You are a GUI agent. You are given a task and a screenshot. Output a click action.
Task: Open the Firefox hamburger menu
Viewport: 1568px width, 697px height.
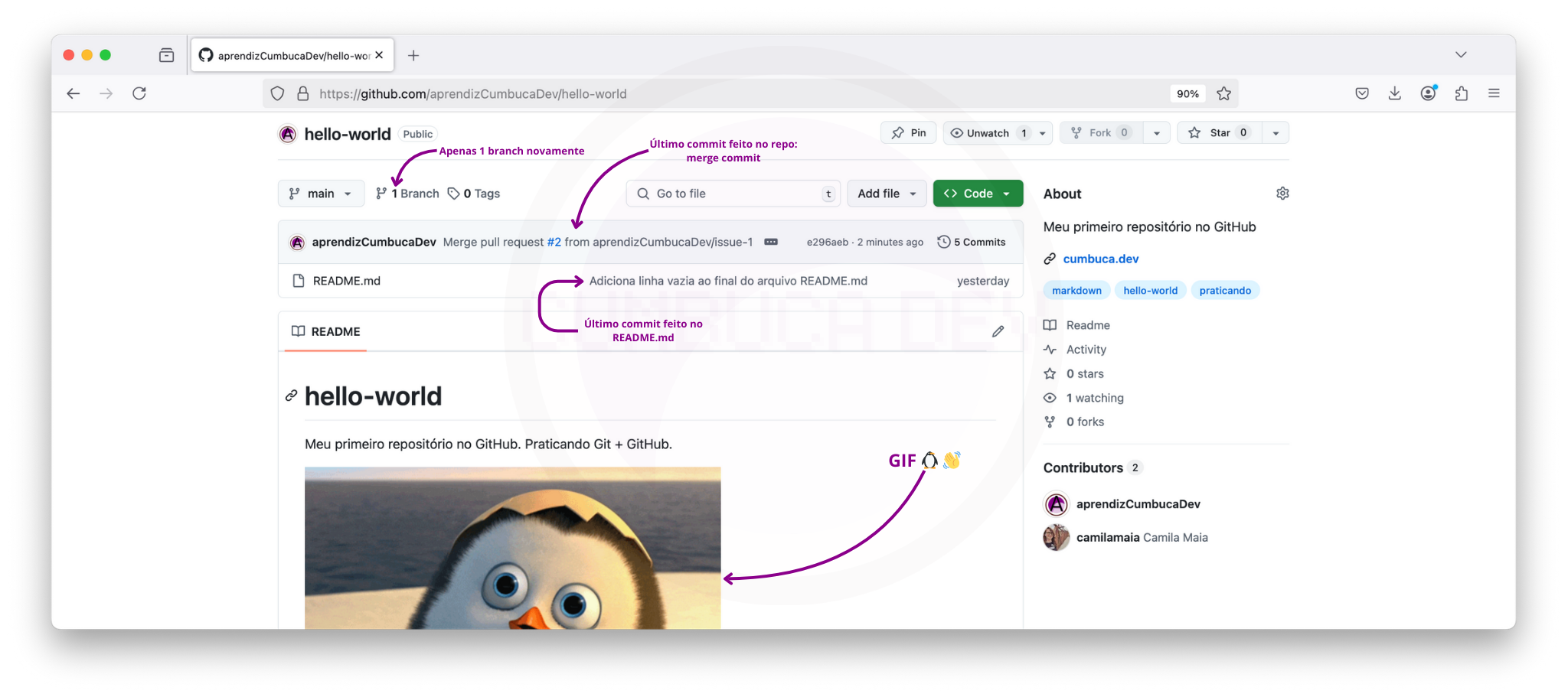tap(1494, 93)
